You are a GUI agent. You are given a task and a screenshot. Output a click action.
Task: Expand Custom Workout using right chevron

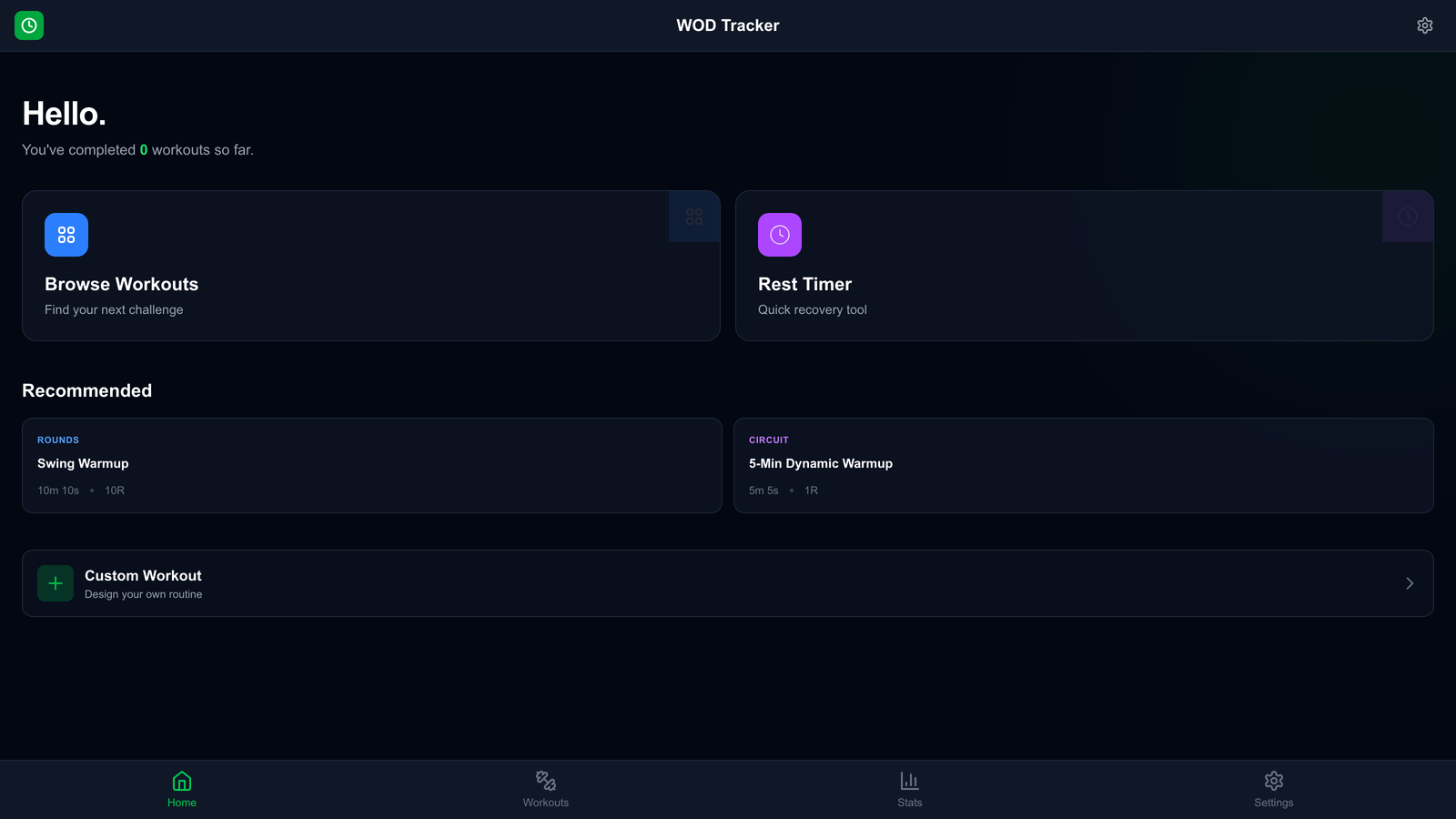pos(1410,583)
